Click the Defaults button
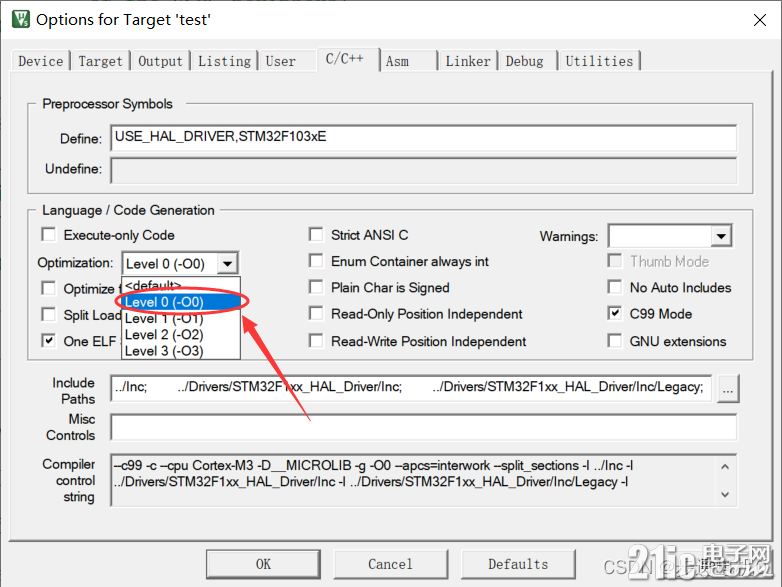Screen dimensions: 782x587 518,564
